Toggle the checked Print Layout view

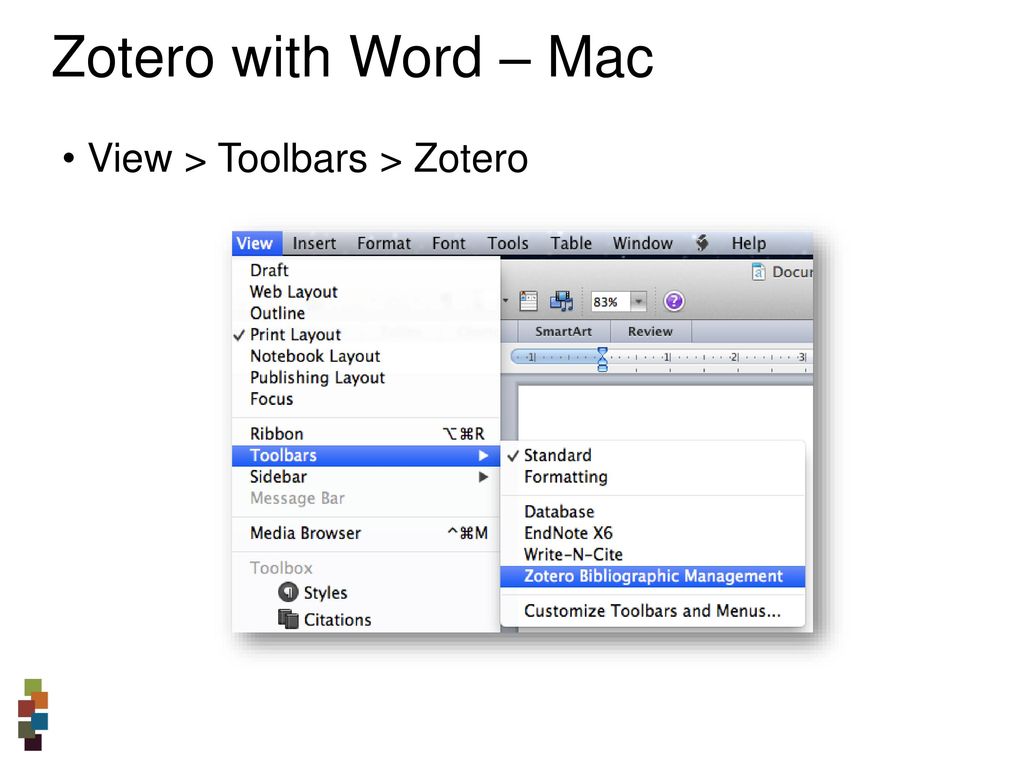click(366, 335)
